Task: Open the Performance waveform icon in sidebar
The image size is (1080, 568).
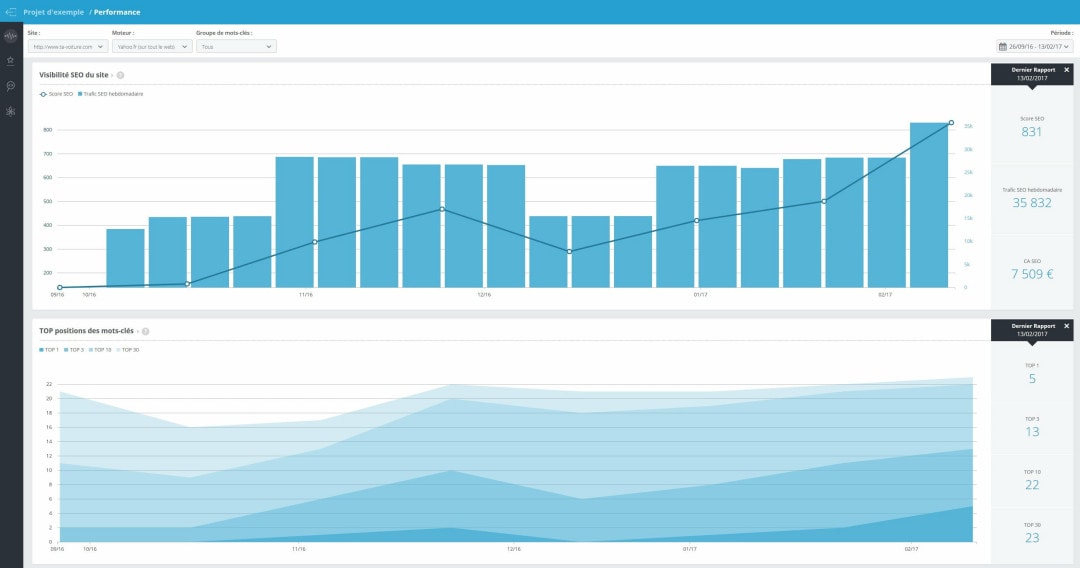Action: [11, 36]
